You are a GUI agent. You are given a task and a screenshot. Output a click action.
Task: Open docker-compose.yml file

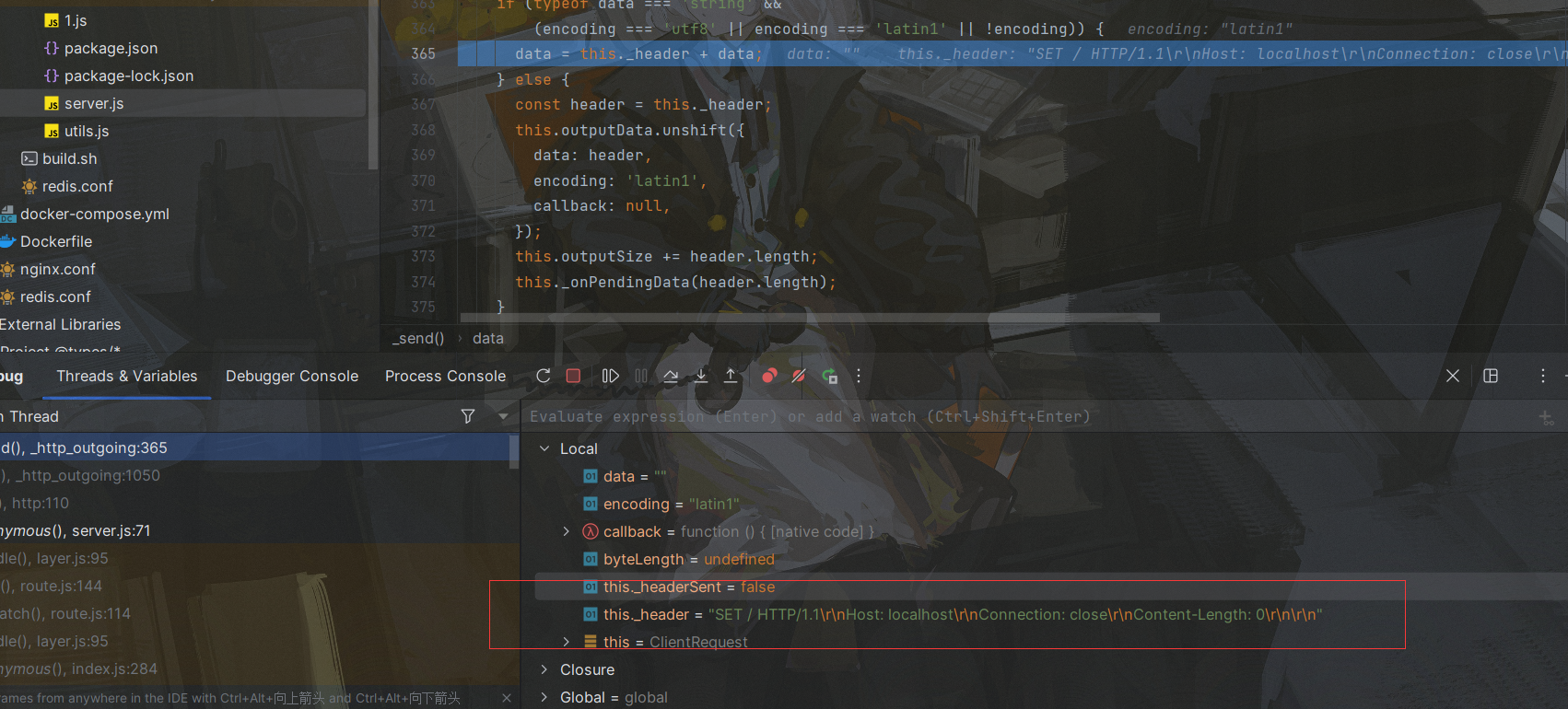click(x=94, y=214)
